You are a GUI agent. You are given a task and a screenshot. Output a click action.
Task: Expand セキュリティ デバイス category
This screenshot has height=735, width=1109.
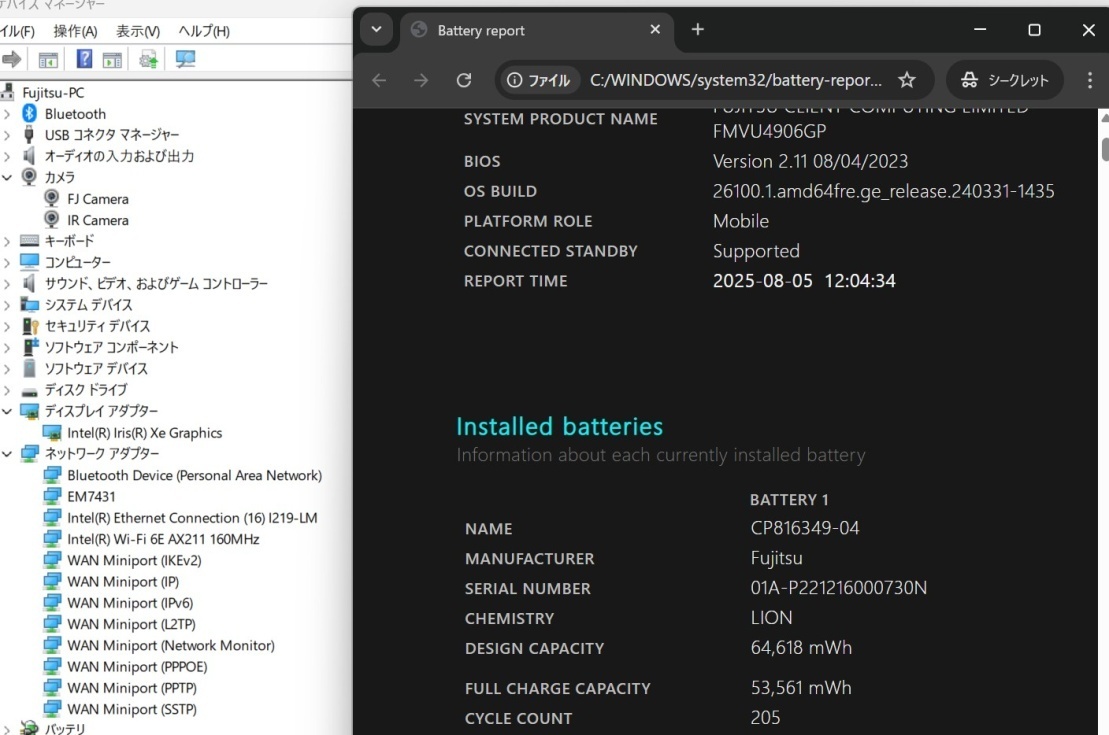tap(7, 326)
